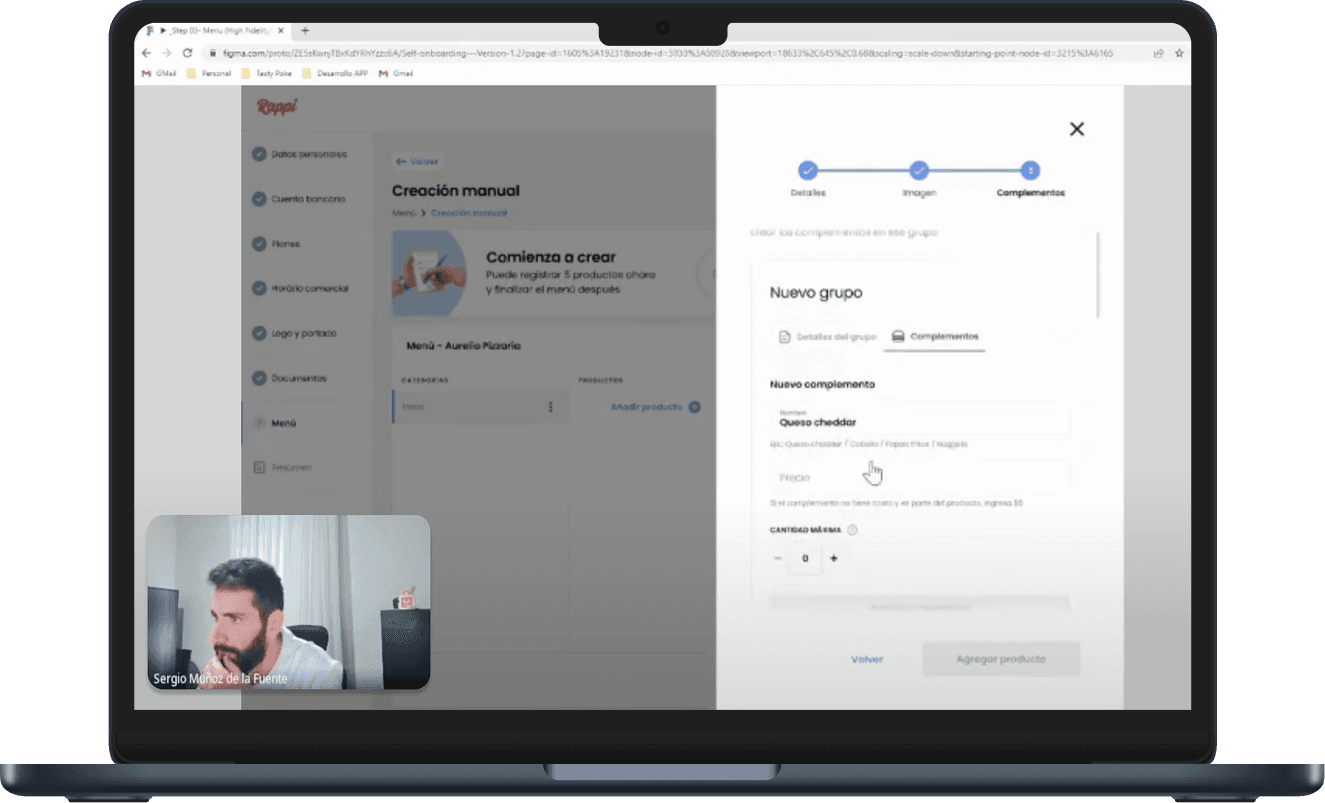Click the Agregar producto button
The width and height of the screenshot is (1325, 803).
coord(1001,659)
